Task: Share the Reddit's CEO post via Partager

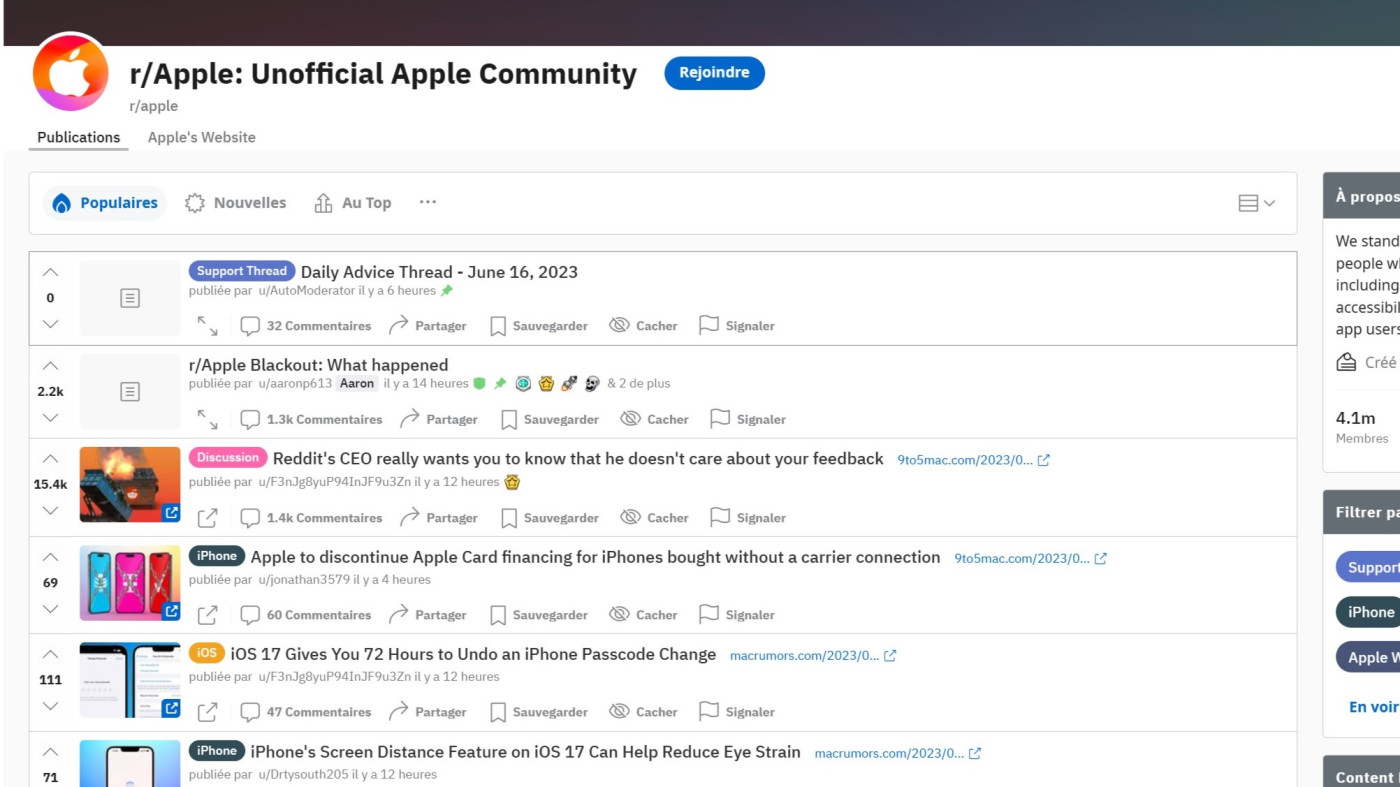Action: point(439,518)
